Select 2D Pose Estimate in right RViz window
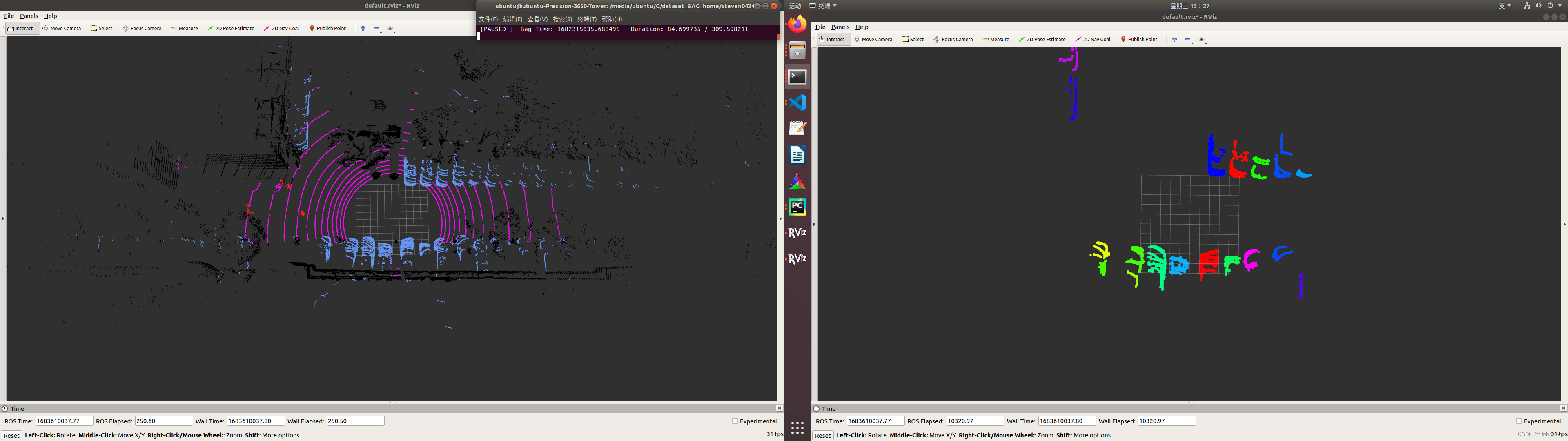Screen dimensions: 1568x441 tap(1042, 39)
